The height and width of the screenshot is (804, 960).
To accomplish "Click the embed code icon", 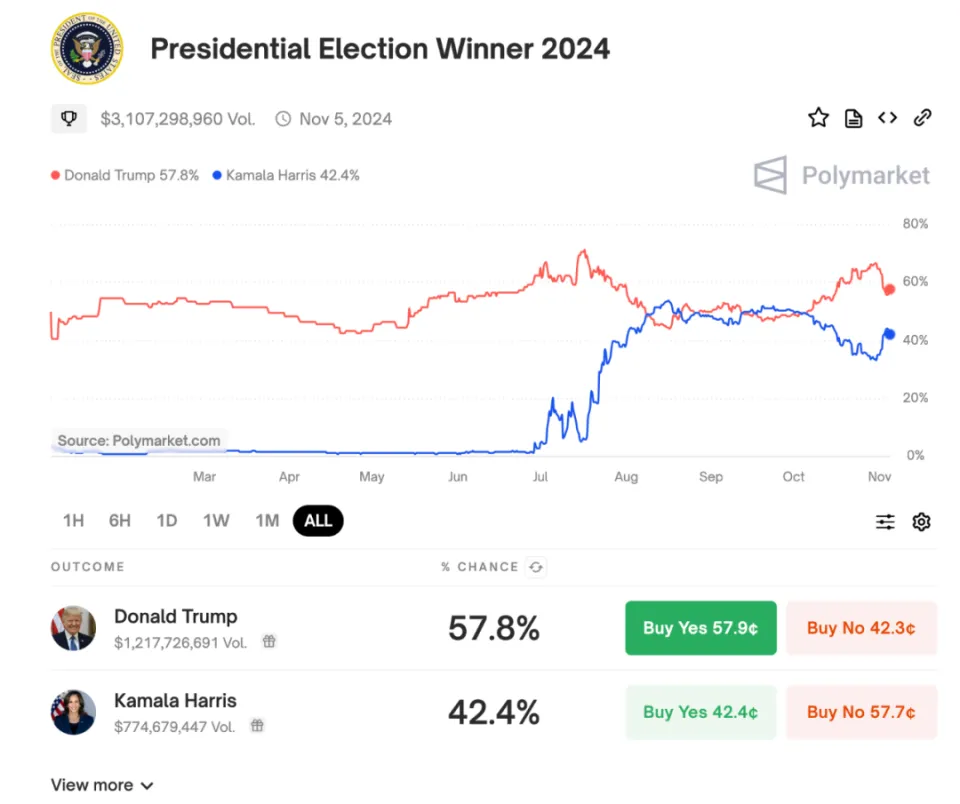I will click(887, 118).
